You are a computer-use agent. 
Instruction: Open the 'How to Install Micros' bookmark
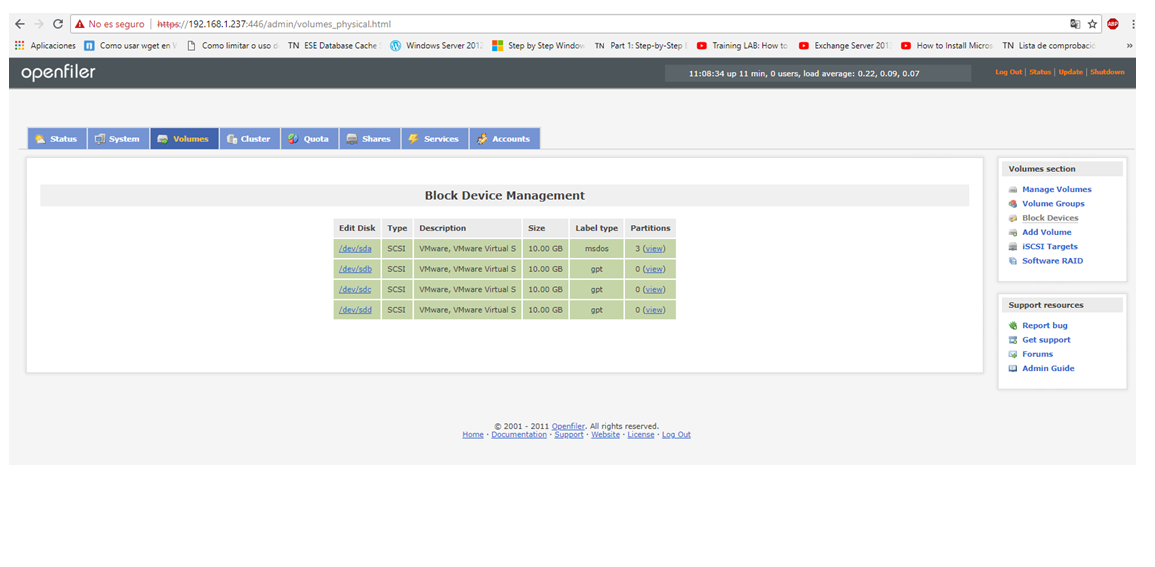tap(947, 45)
